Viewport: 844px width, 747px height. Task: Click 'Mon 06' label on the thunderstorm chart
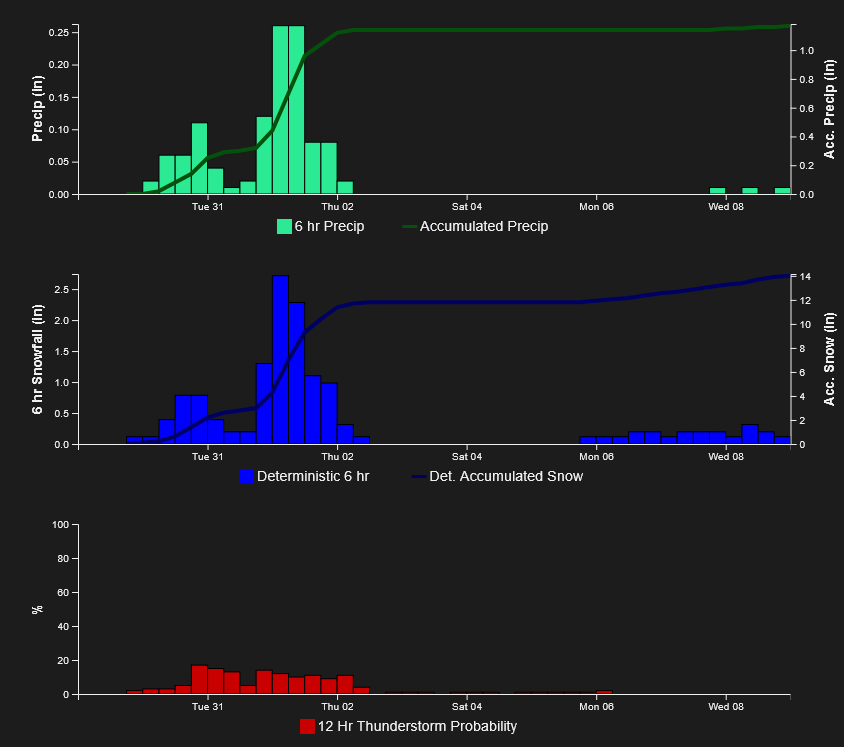[x=596, y=707]
